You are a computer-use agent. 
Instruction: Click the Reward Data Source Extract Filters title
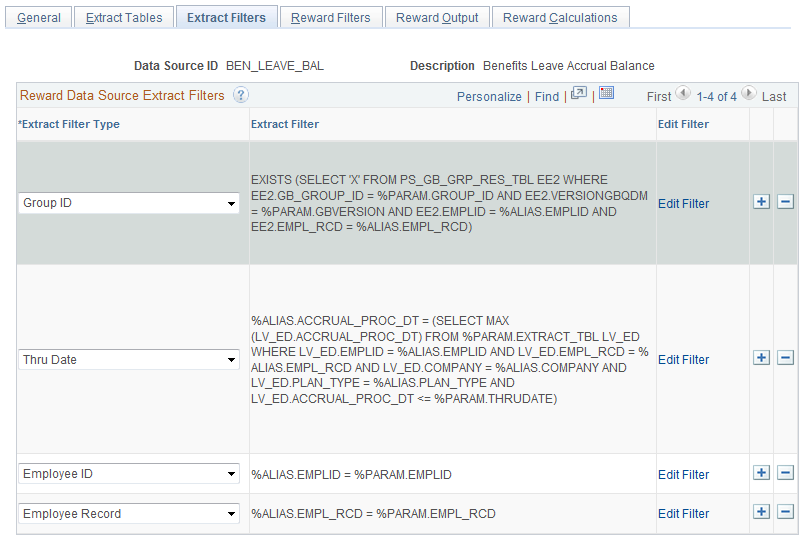pos(122,95)
